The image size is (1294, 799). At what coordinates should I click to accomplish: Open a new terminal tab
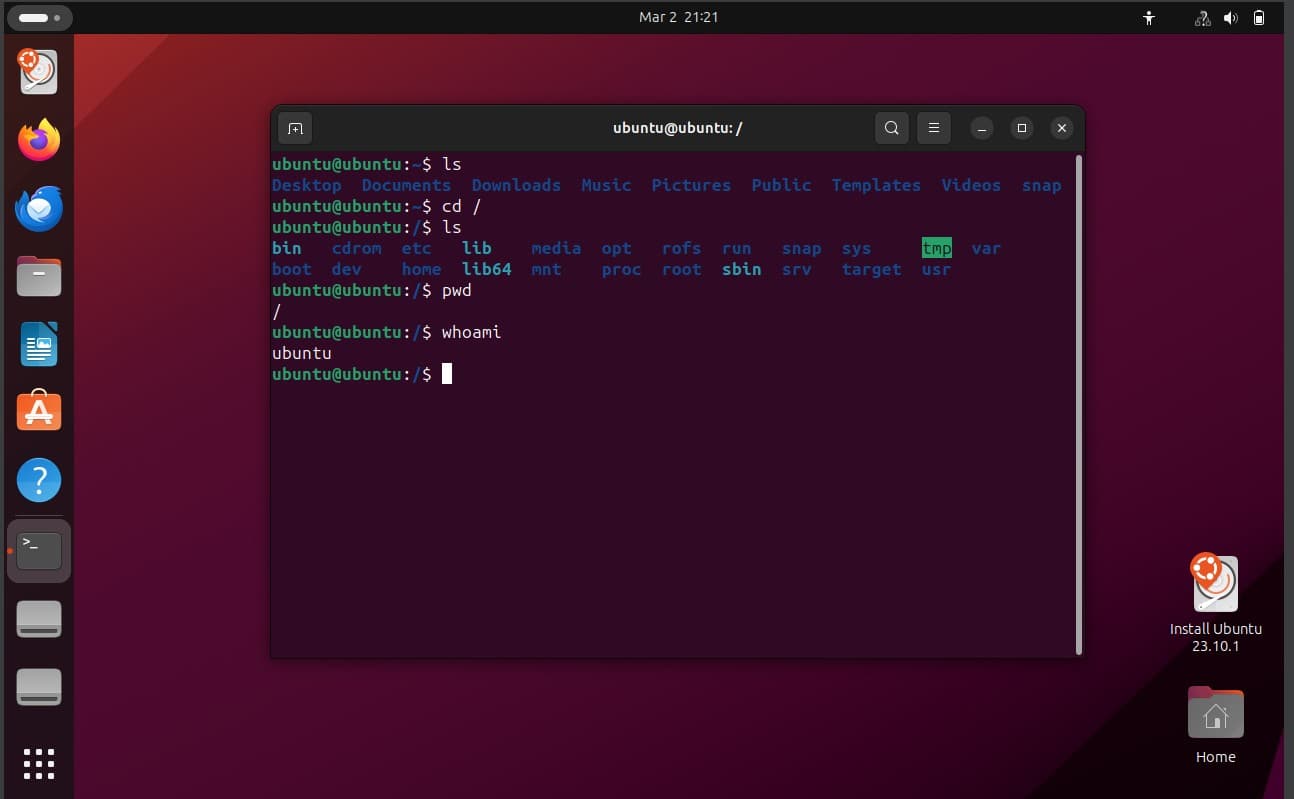295,128
